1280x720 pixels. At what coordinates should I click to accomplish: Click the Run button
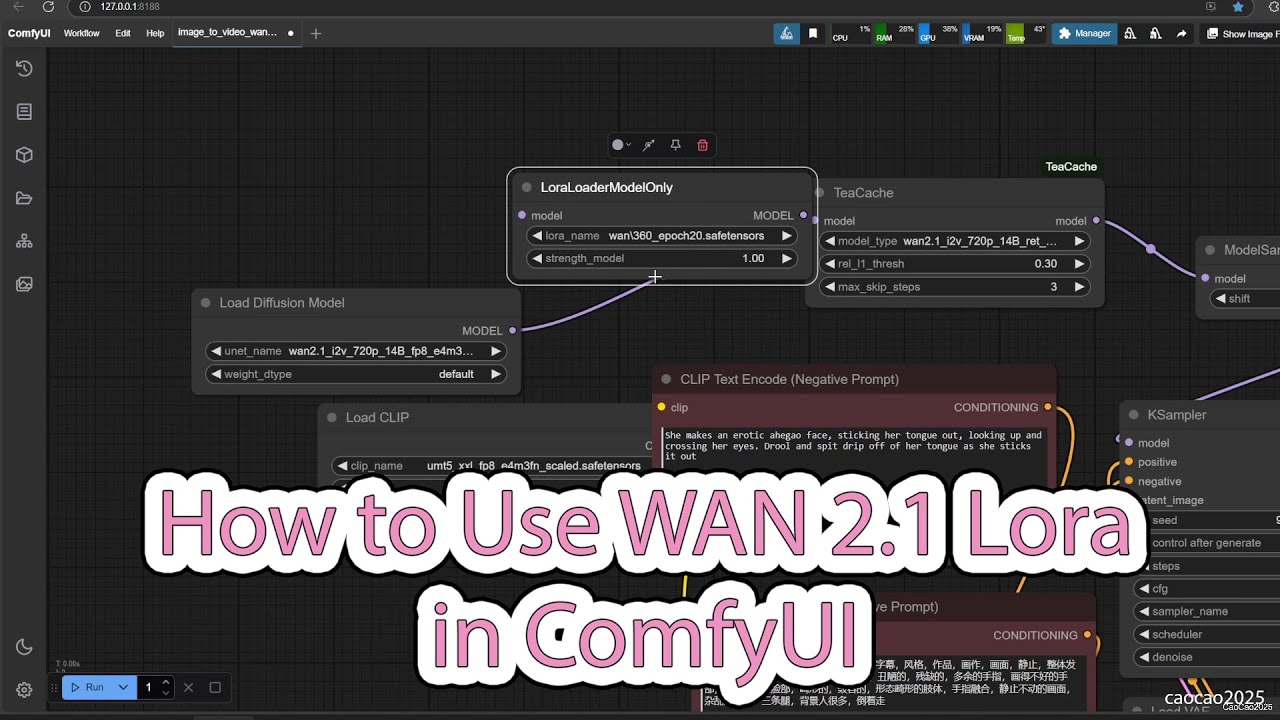[x=88, y=687]
